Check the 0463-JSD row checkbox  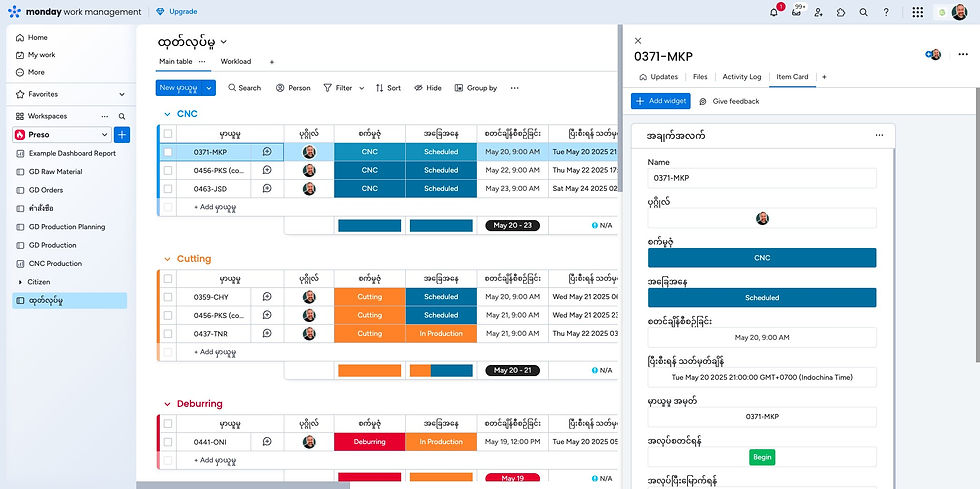pos(168,188)
